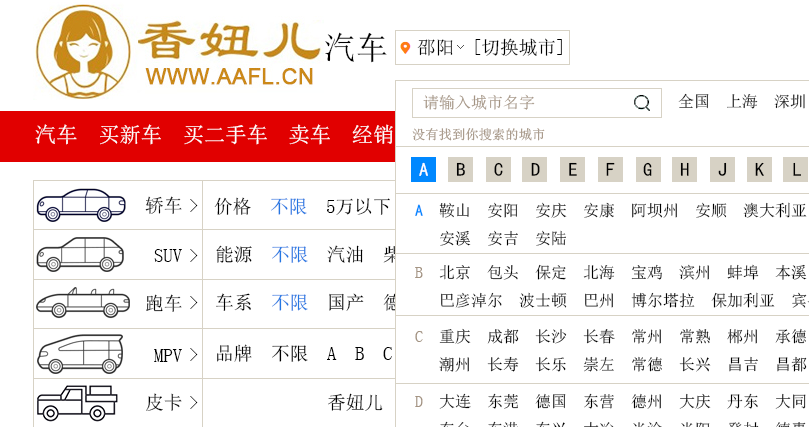Open the 买二手车 nav menu item
Image resolution: width=809 pixels, height=427 pixels.
tap(225, 135)
